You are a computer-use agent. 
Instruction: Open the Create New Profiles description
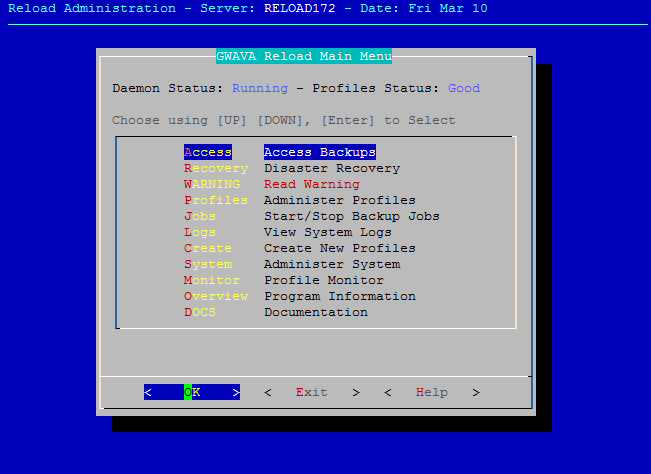340,249
